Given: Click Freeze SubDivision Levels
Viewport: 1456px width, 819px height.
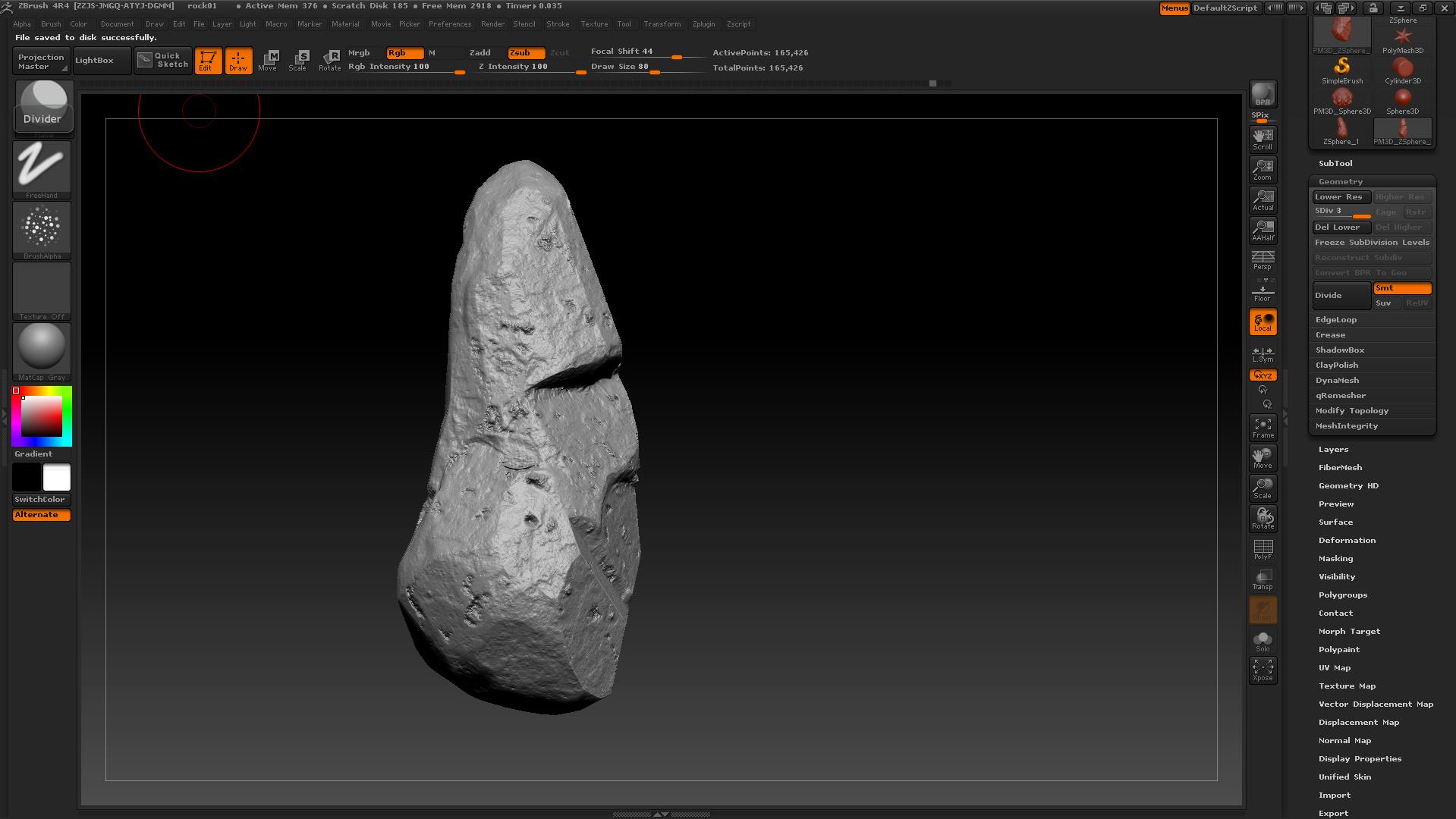Looking at the screenshot, I should [1372, 243].
